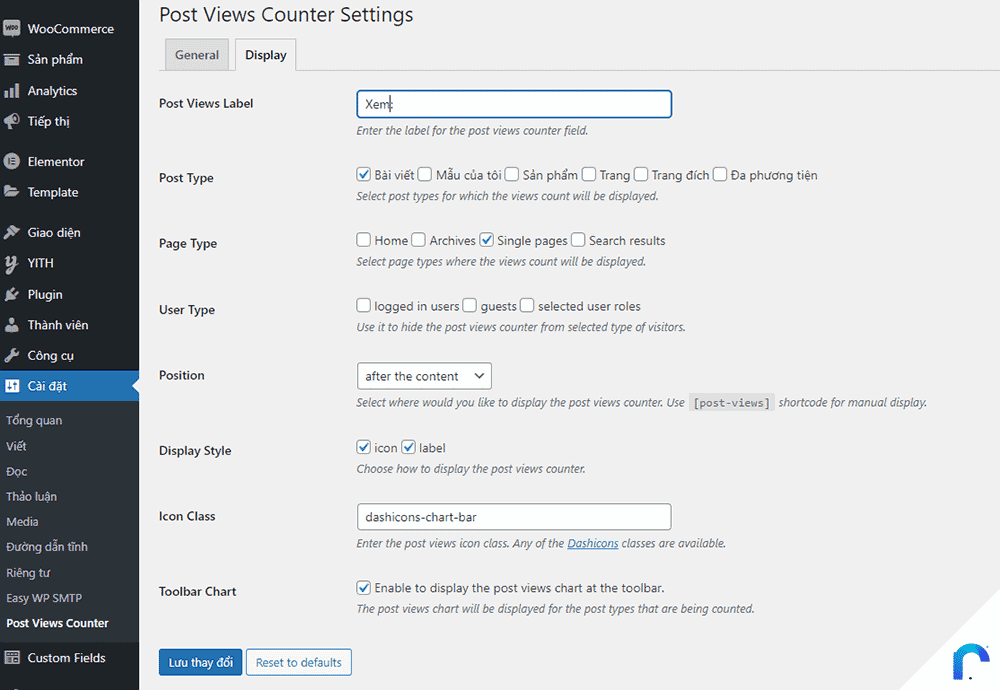Open Đọc settings submenu

[x=17, y=472]
